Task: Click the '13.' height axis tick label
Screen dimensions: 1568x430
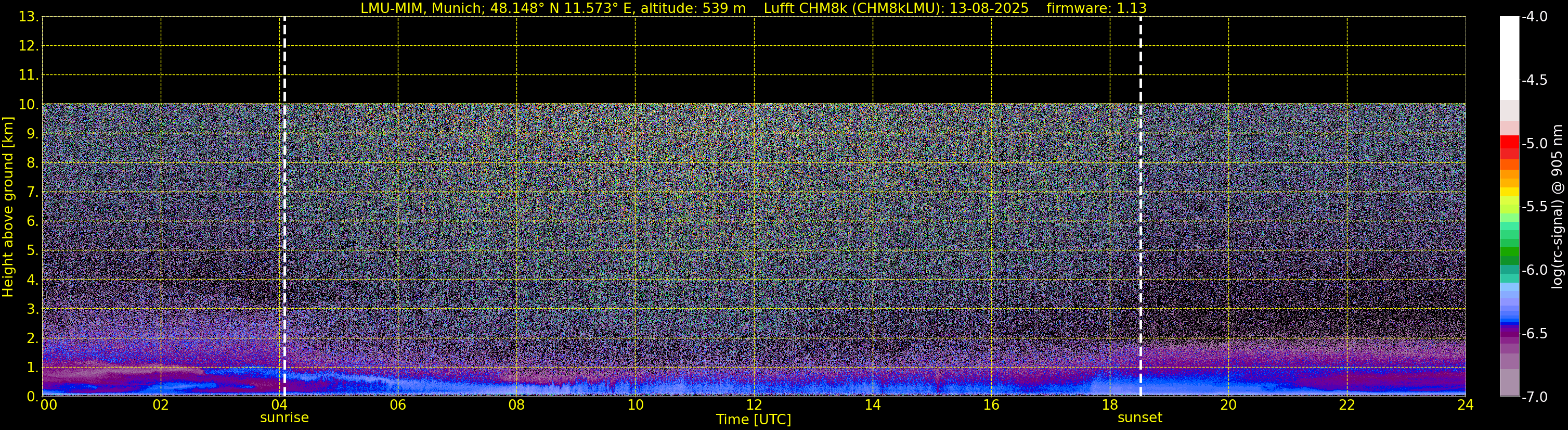Action: coord(28,17)
